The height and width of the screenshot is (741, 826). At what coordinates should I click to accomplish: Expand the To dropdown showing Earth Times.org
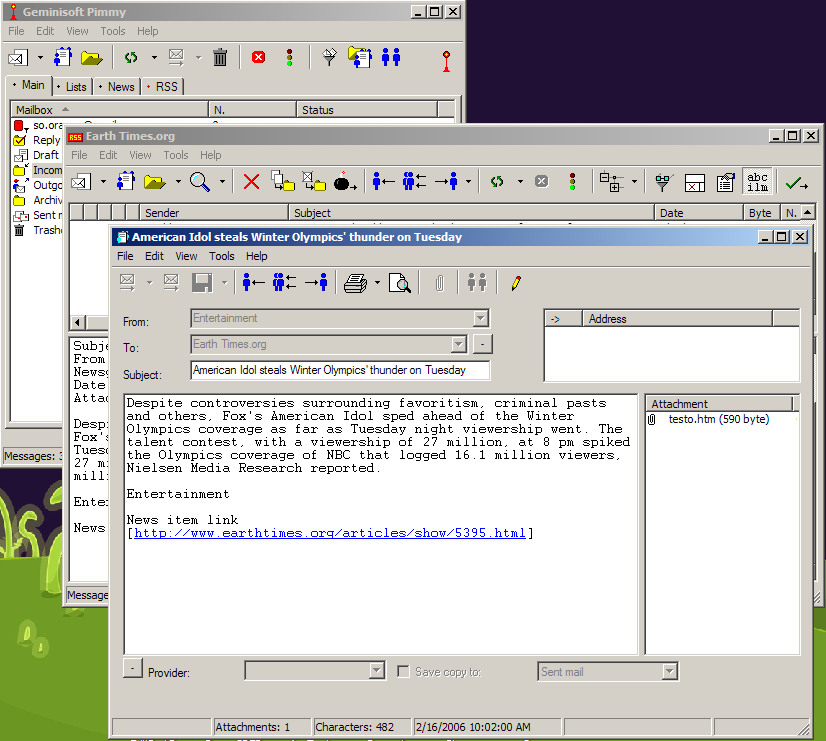[x=459, y=344]
